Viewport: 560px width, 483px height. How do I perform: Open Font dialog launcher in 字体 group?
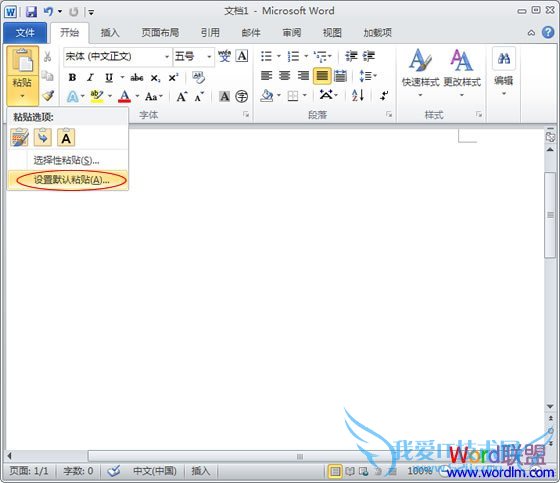pos(246,114)
